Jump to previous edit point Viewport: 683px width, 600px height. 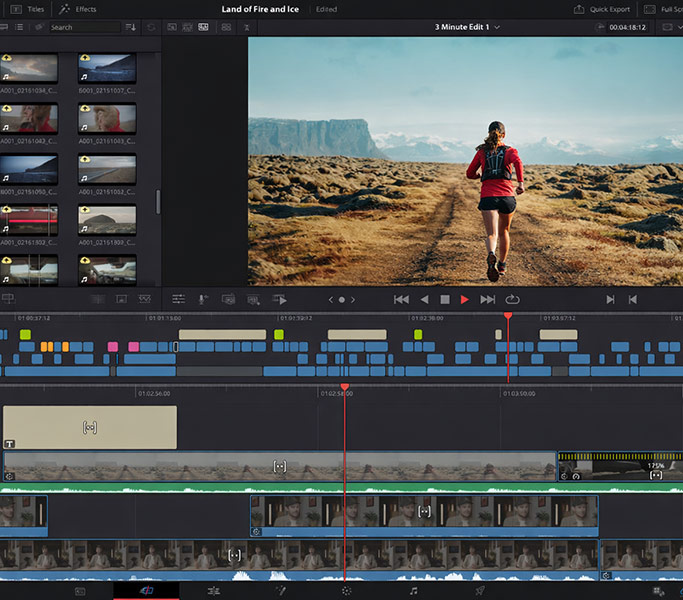(632, 299)
